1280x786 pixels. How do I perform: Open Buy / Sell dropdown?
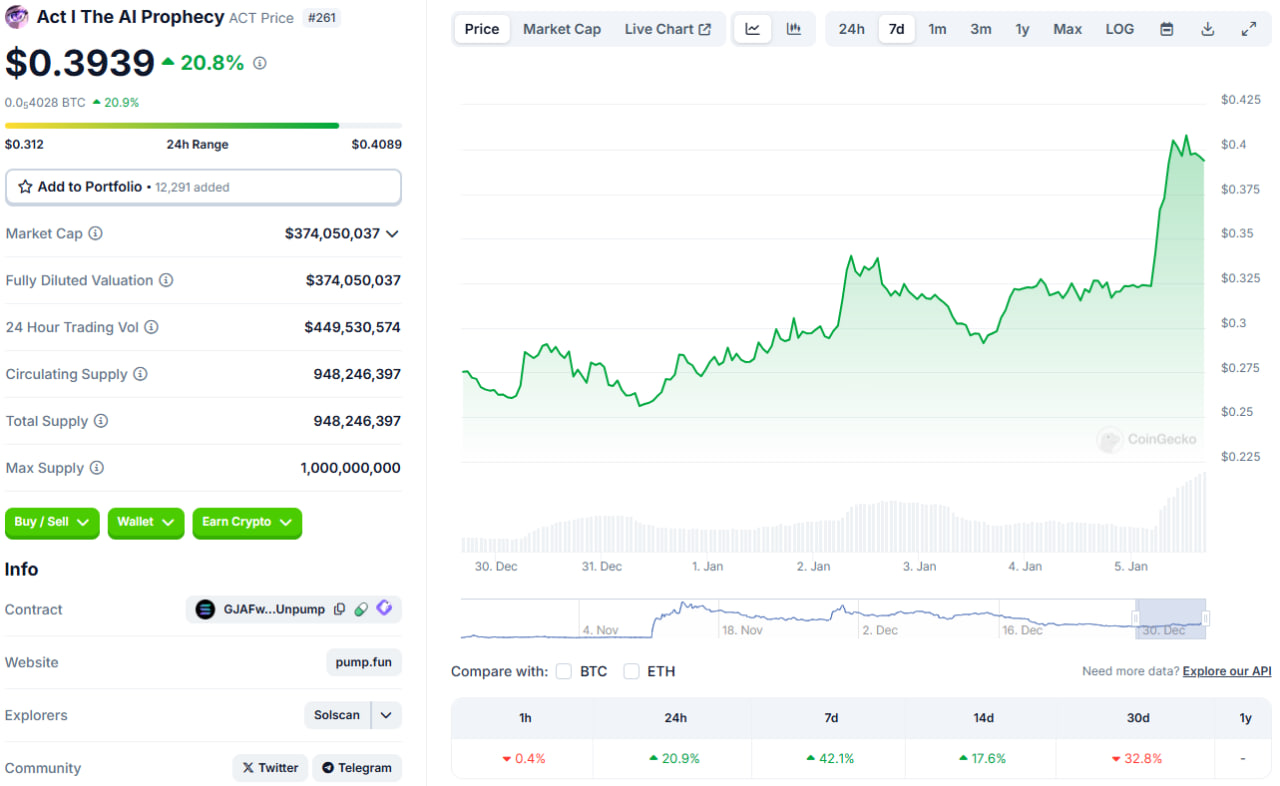click(x=53, y=522)
